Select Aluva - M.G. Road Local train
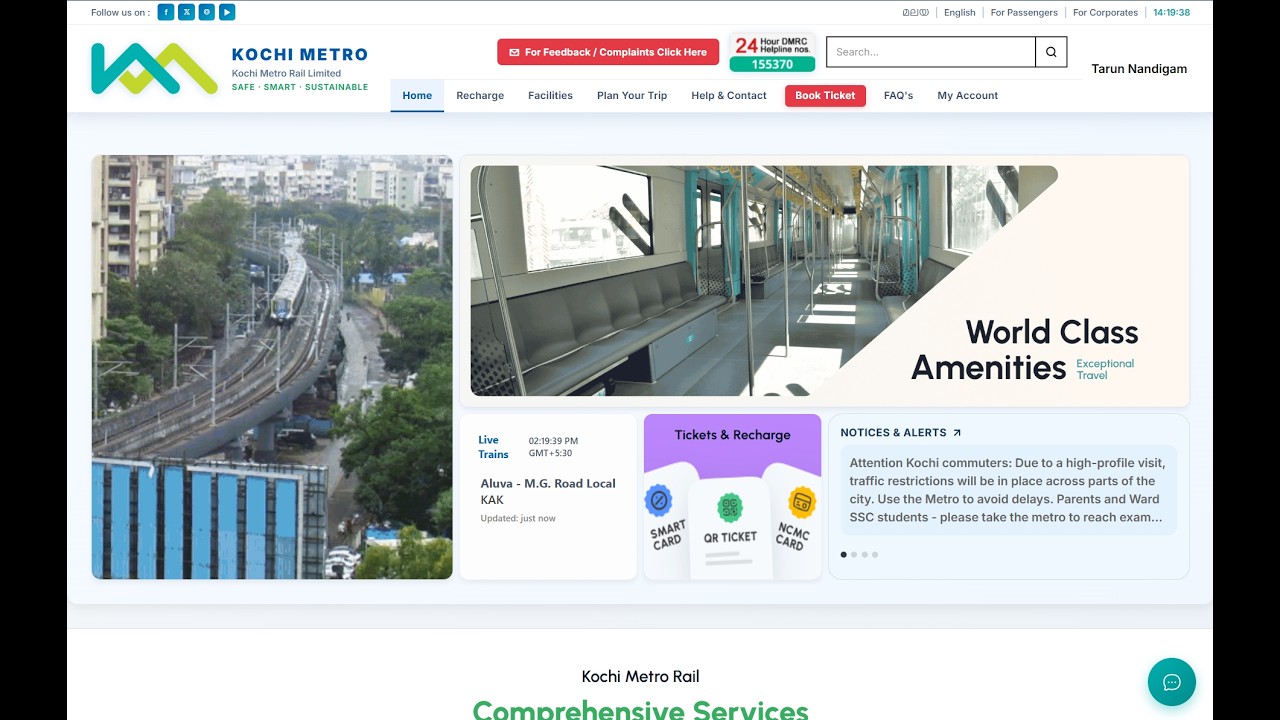1280x720 pixels. tap(548, 484)
